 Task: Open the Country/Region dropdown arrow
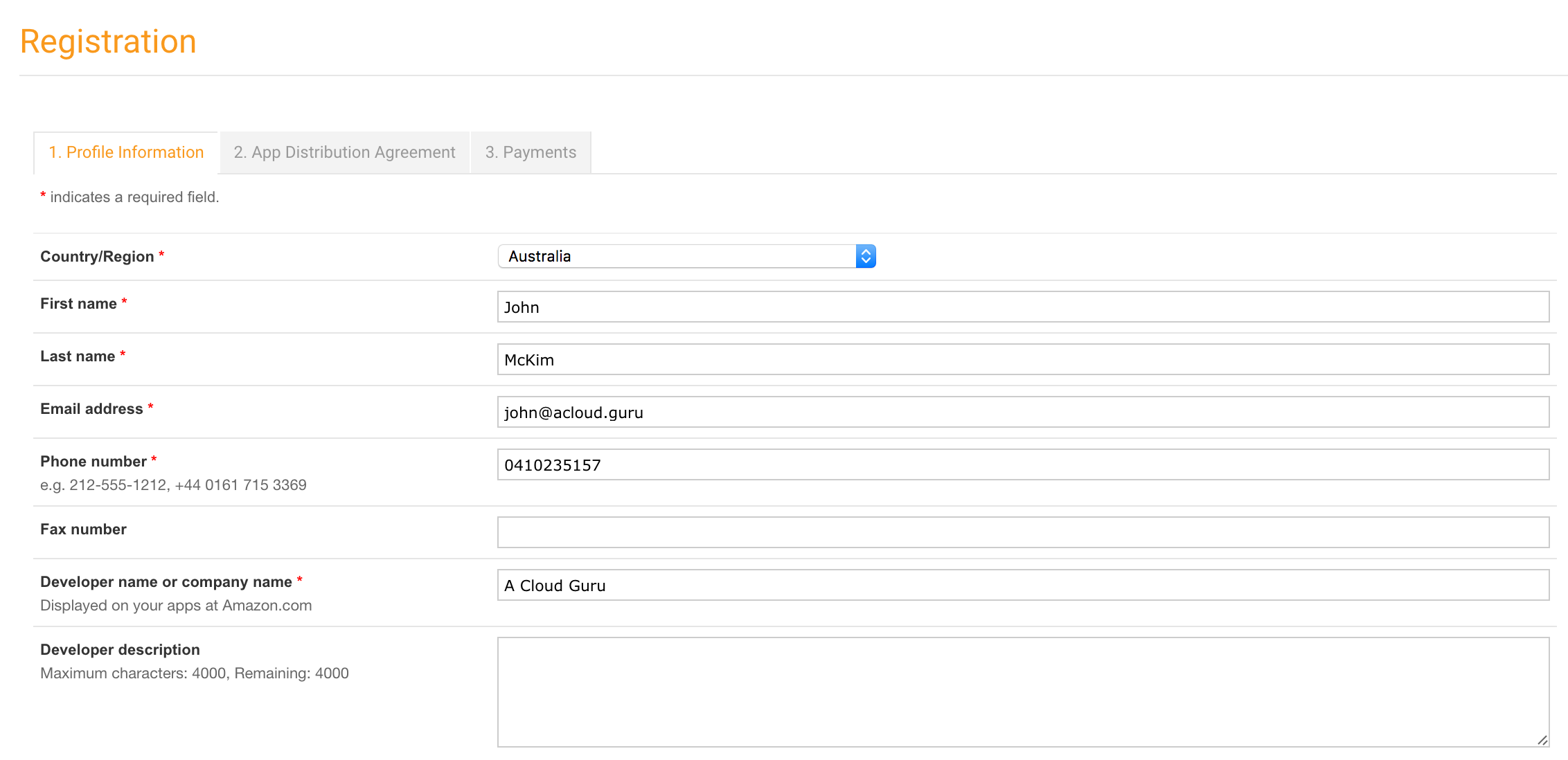point(865,256)
